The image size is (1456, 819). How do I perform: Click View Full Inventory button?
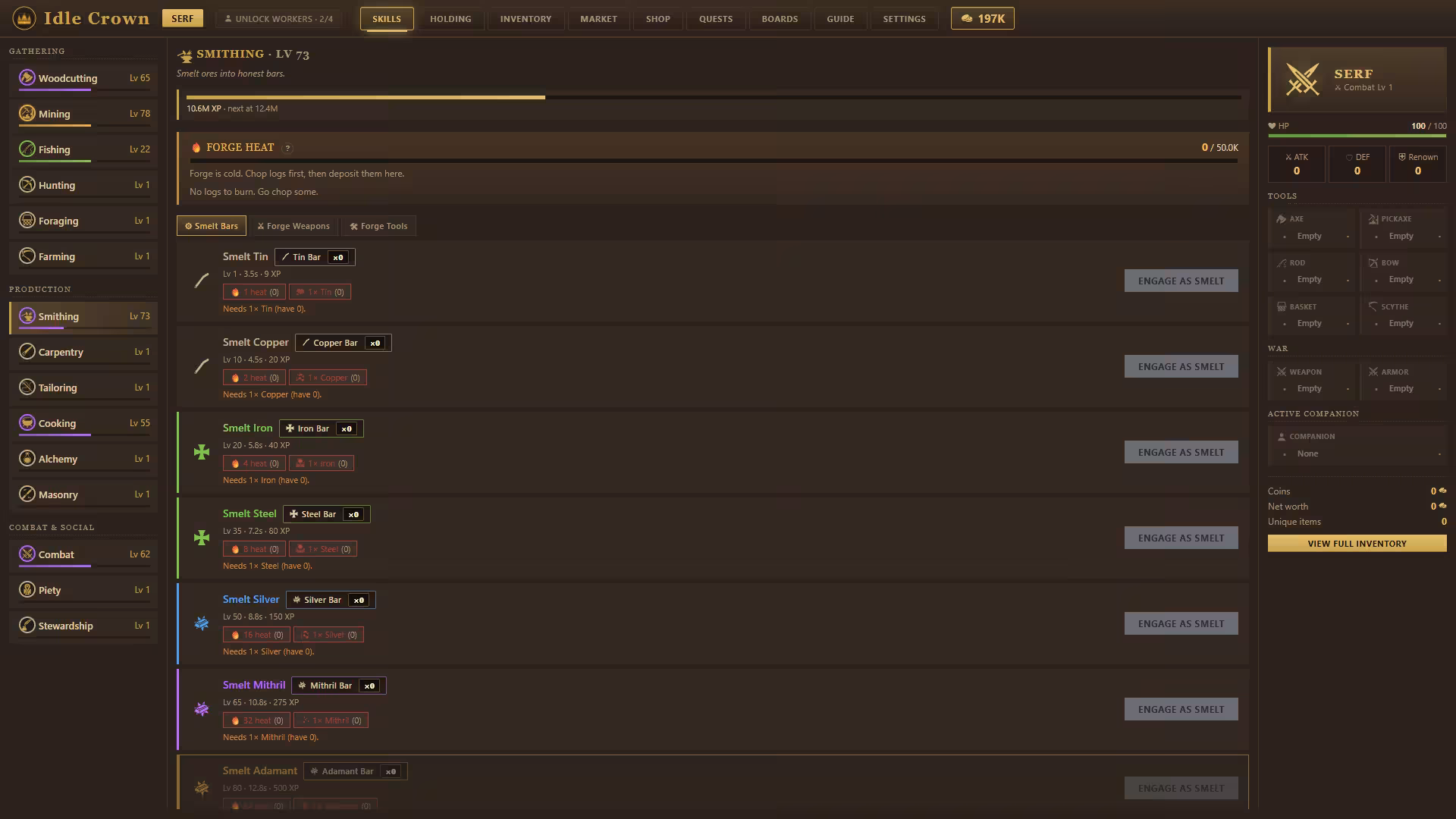(1357, 543)
